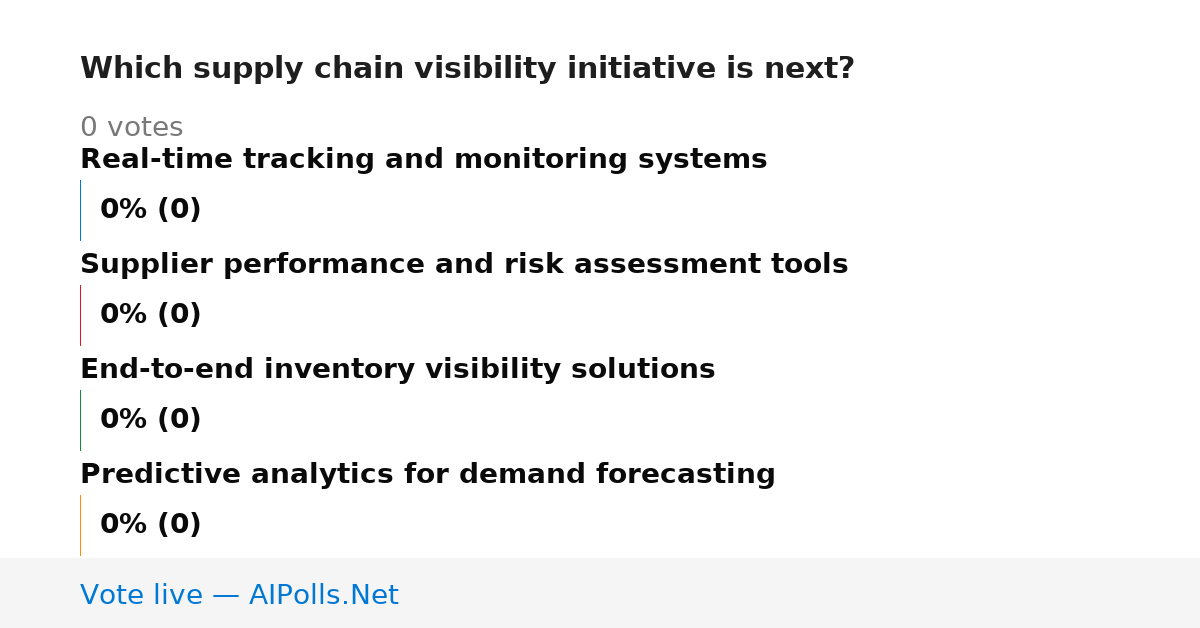Click 0% (0) result for Real-time tracking
Image resolution: width=1200 pixels, height=628 pixels.
[x=150, y=210]
